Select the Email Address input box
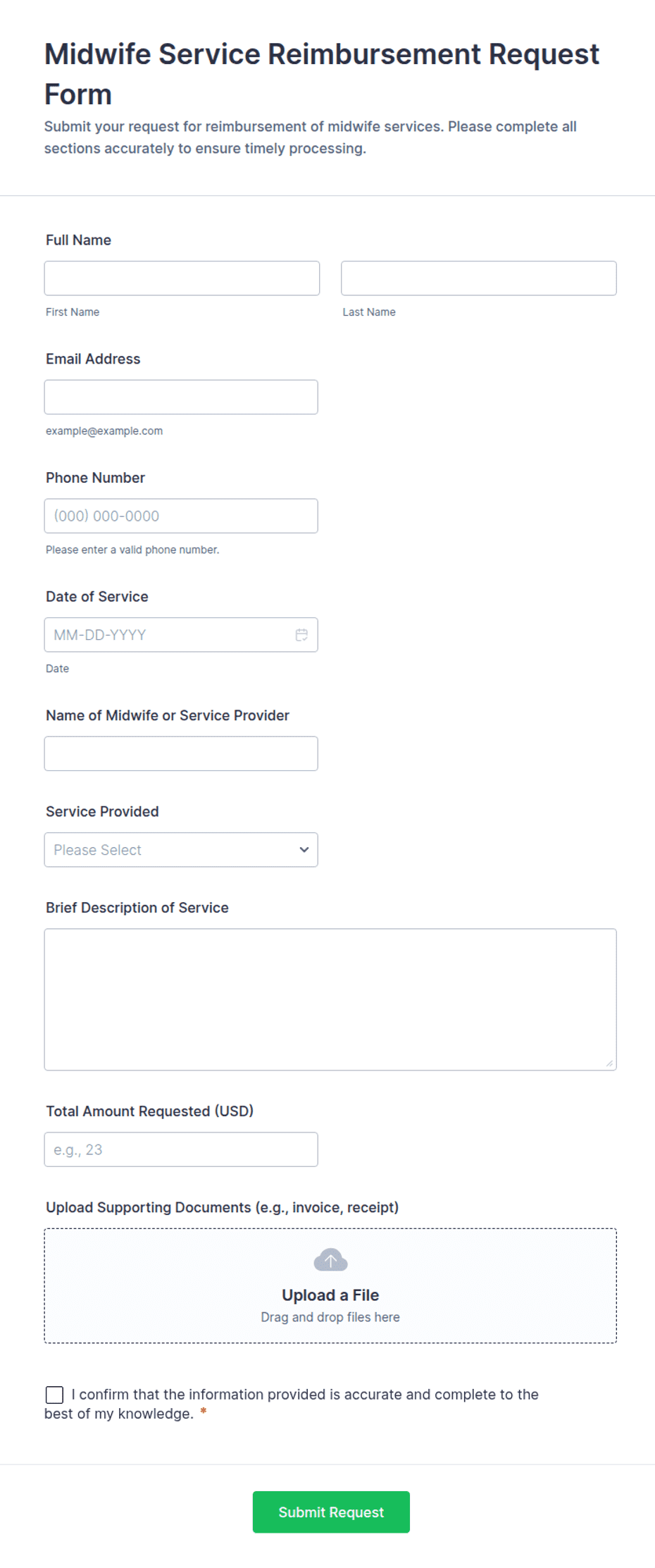 [181, 397]
